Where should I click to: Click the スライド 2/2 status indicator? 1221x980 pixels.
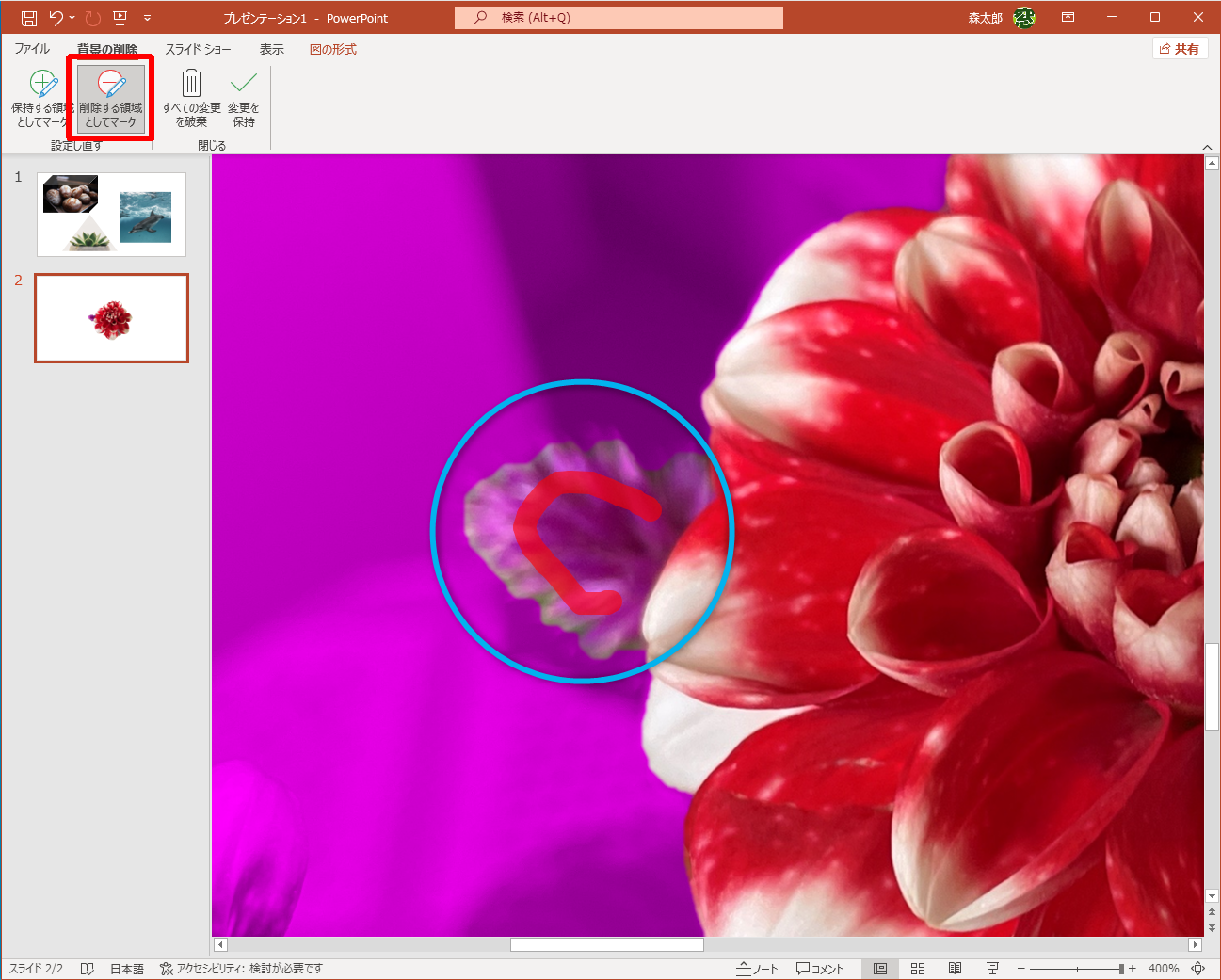tap(36, 969)
